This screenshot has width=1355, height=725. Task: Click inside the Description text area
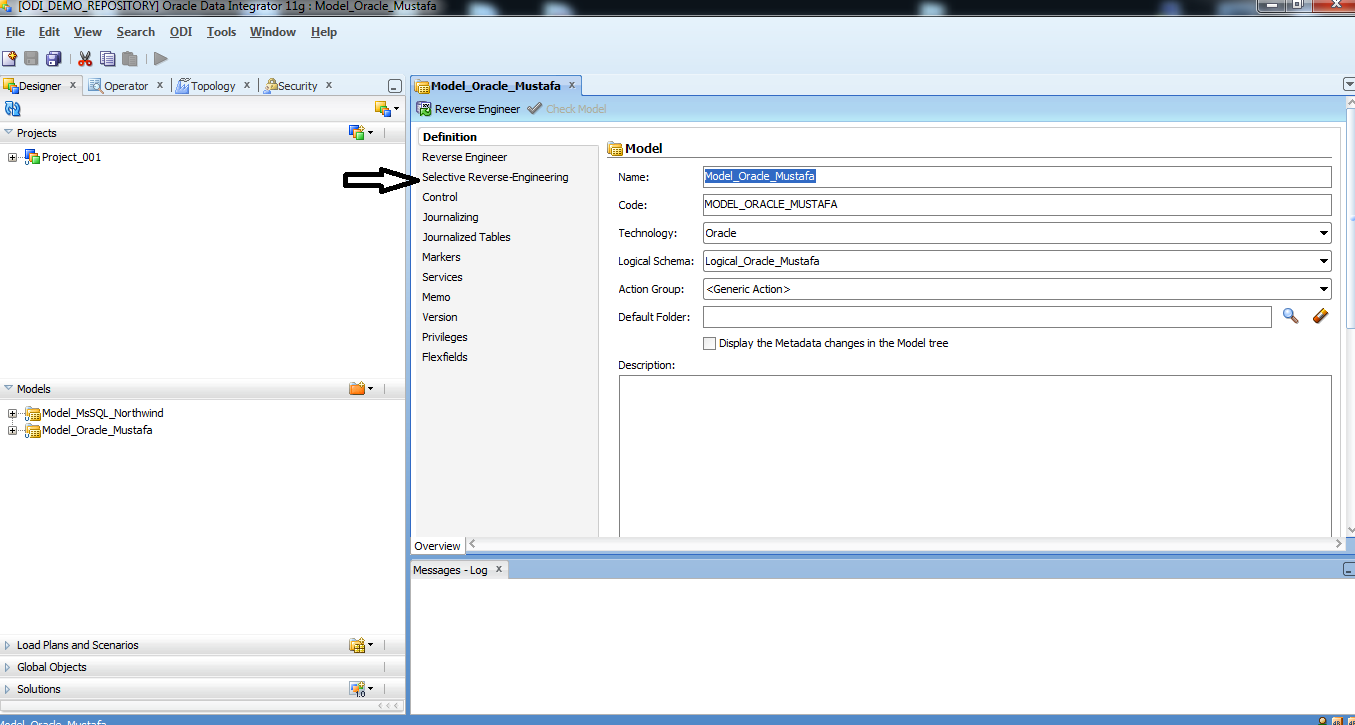click(975, 456)
